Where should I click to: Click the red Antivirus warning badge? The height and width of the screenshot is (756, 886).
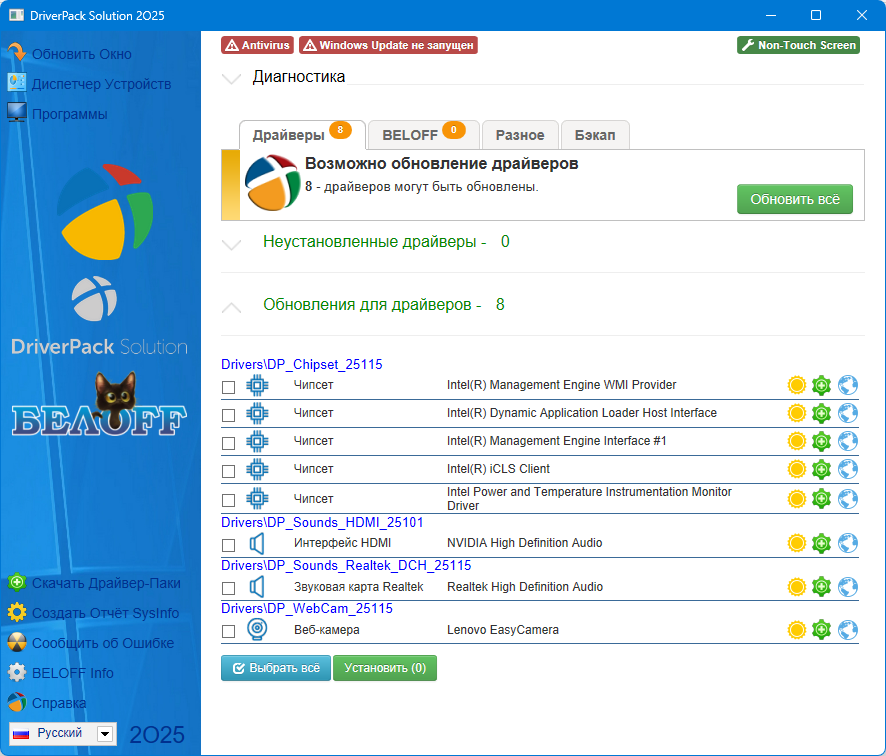tap(258, 45)
